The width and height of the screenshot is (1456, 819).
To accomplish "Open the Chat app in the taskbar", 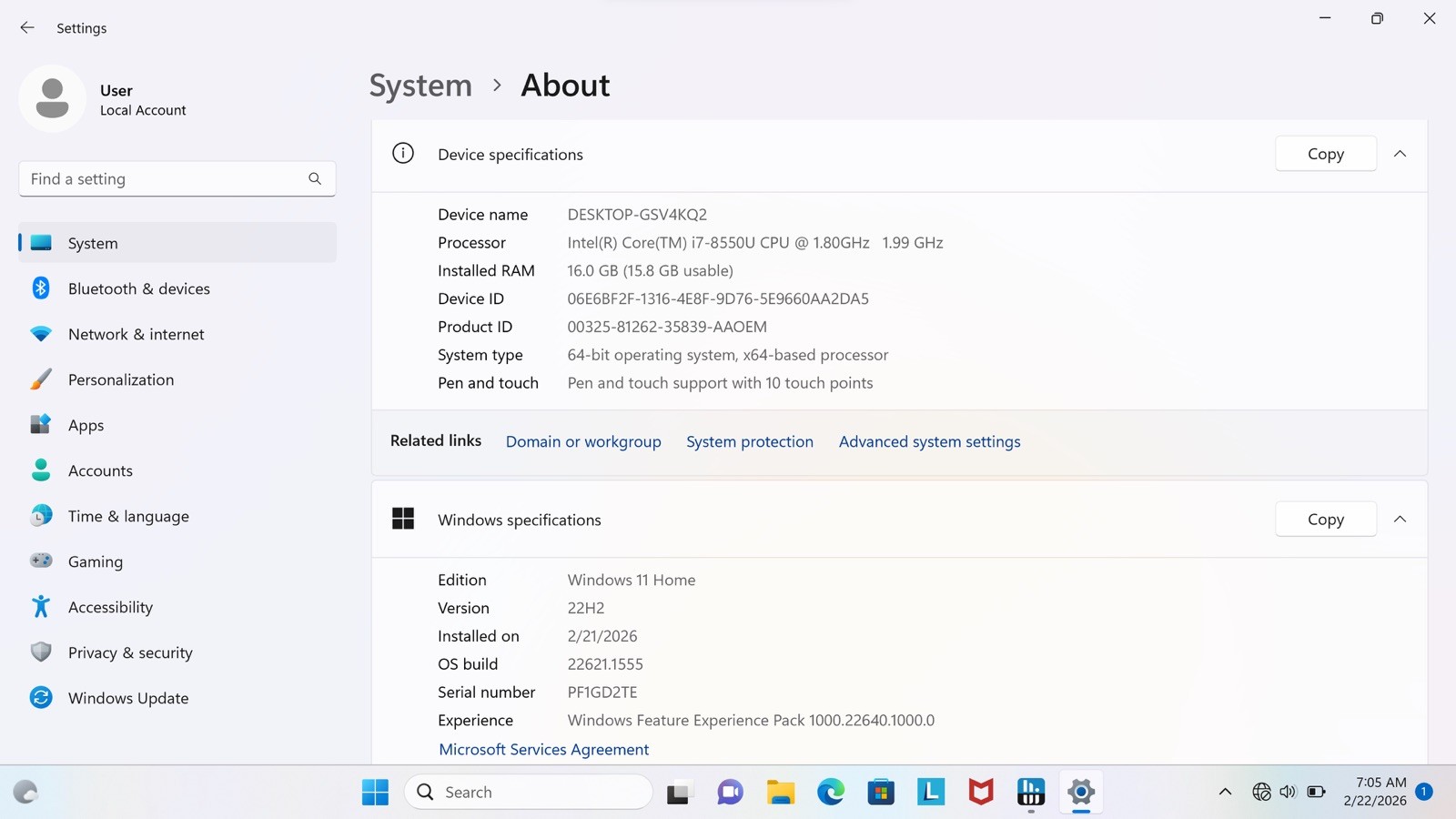I will (x=730, y=793).
